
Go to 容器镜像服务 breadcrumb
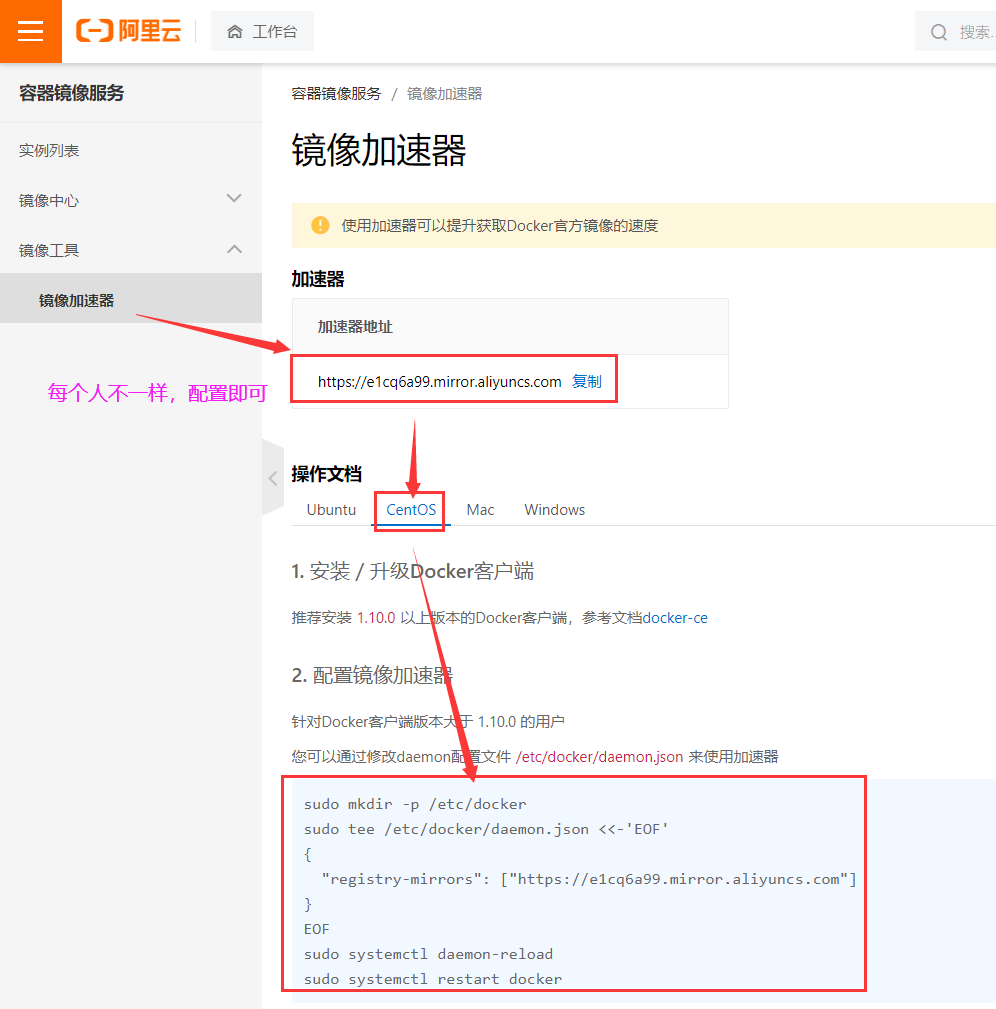pyautogui.click(x=337, y=94)
